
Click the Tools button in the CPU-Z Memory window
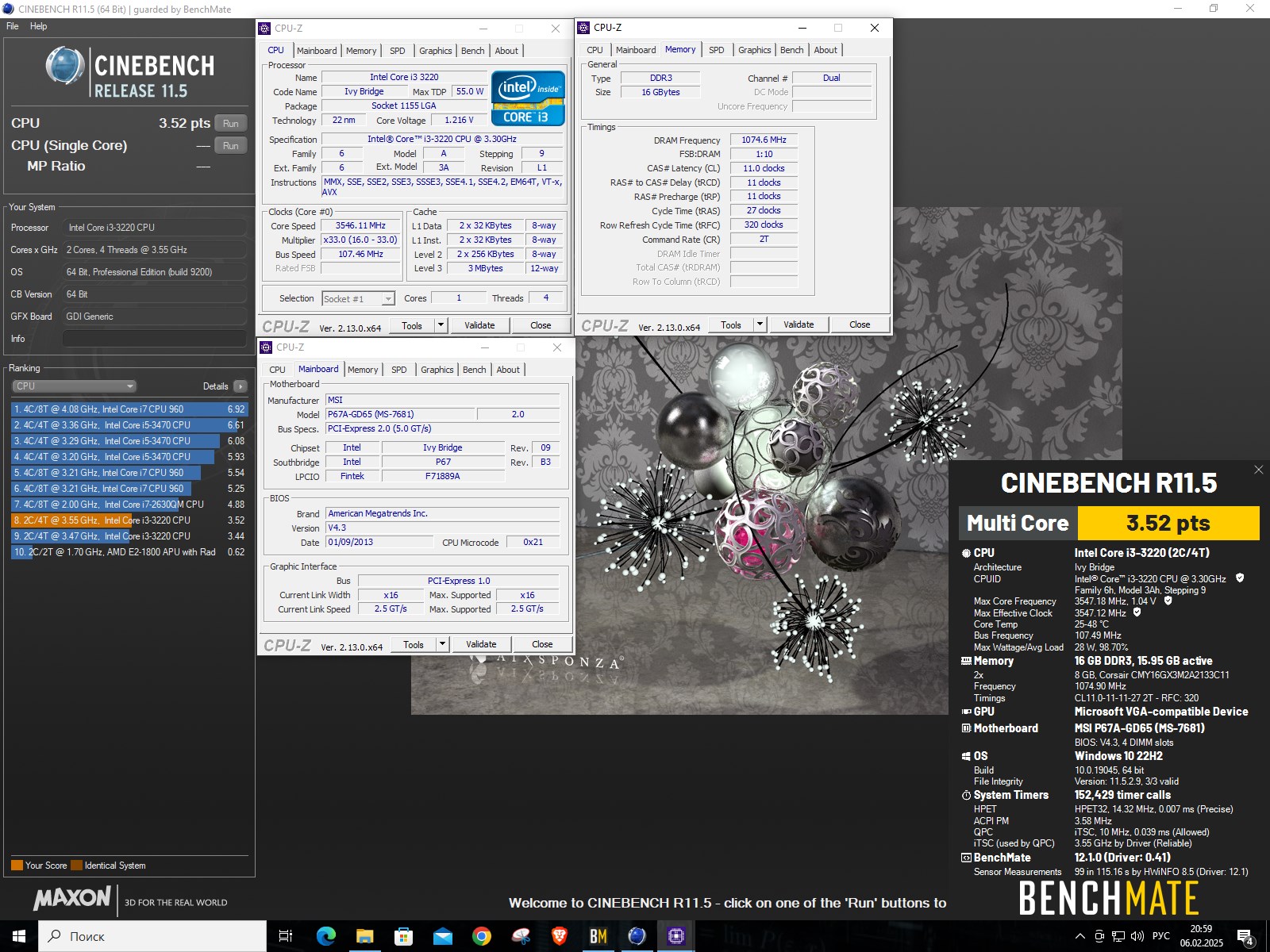click(731, 324)
